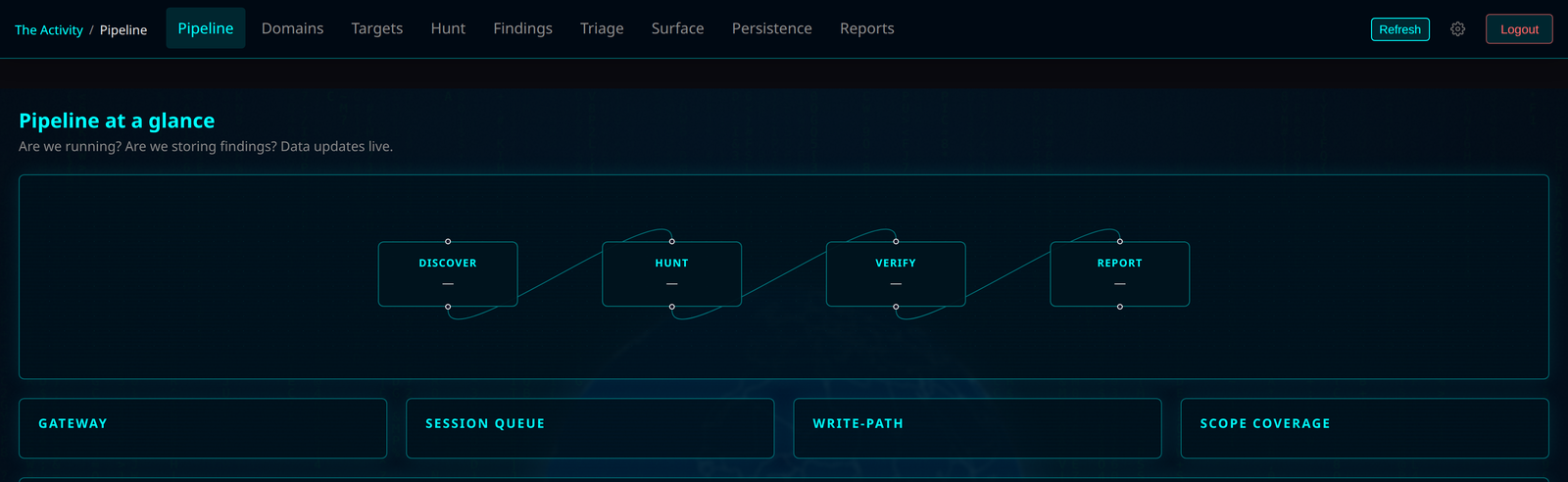
Task: Select the HUNT pipeline node
Action: [671, 274]
